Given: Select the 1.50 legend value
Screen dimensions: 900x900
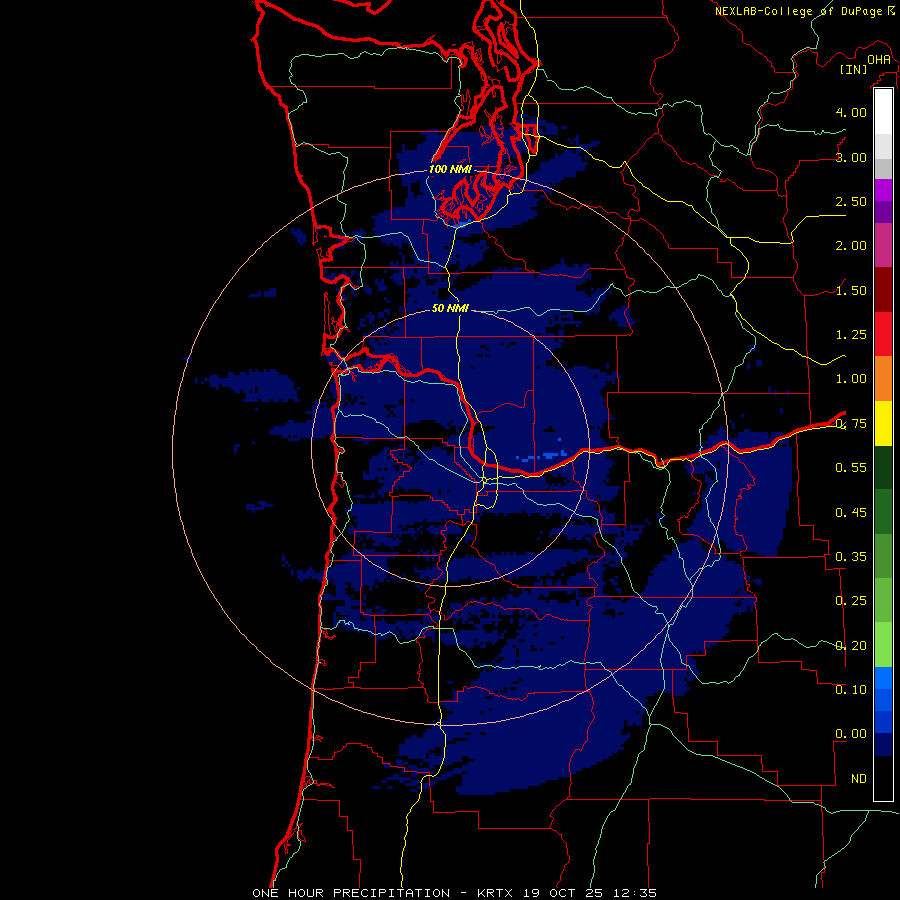Looking at the screenshot, I should (851, 290).
